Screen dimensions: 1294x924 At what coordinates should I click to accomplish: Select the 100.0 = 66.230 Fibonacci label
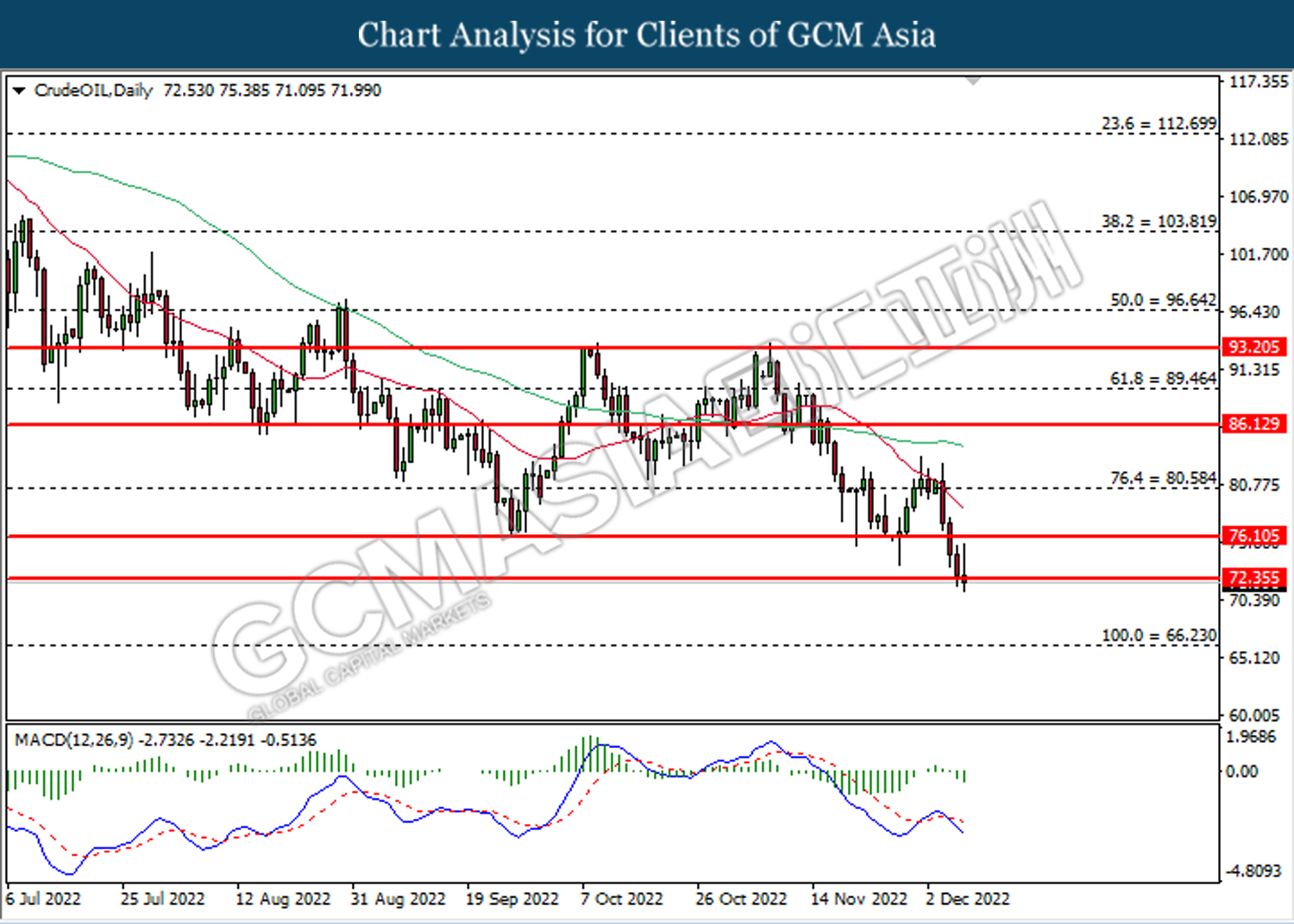click(1159, 635)
